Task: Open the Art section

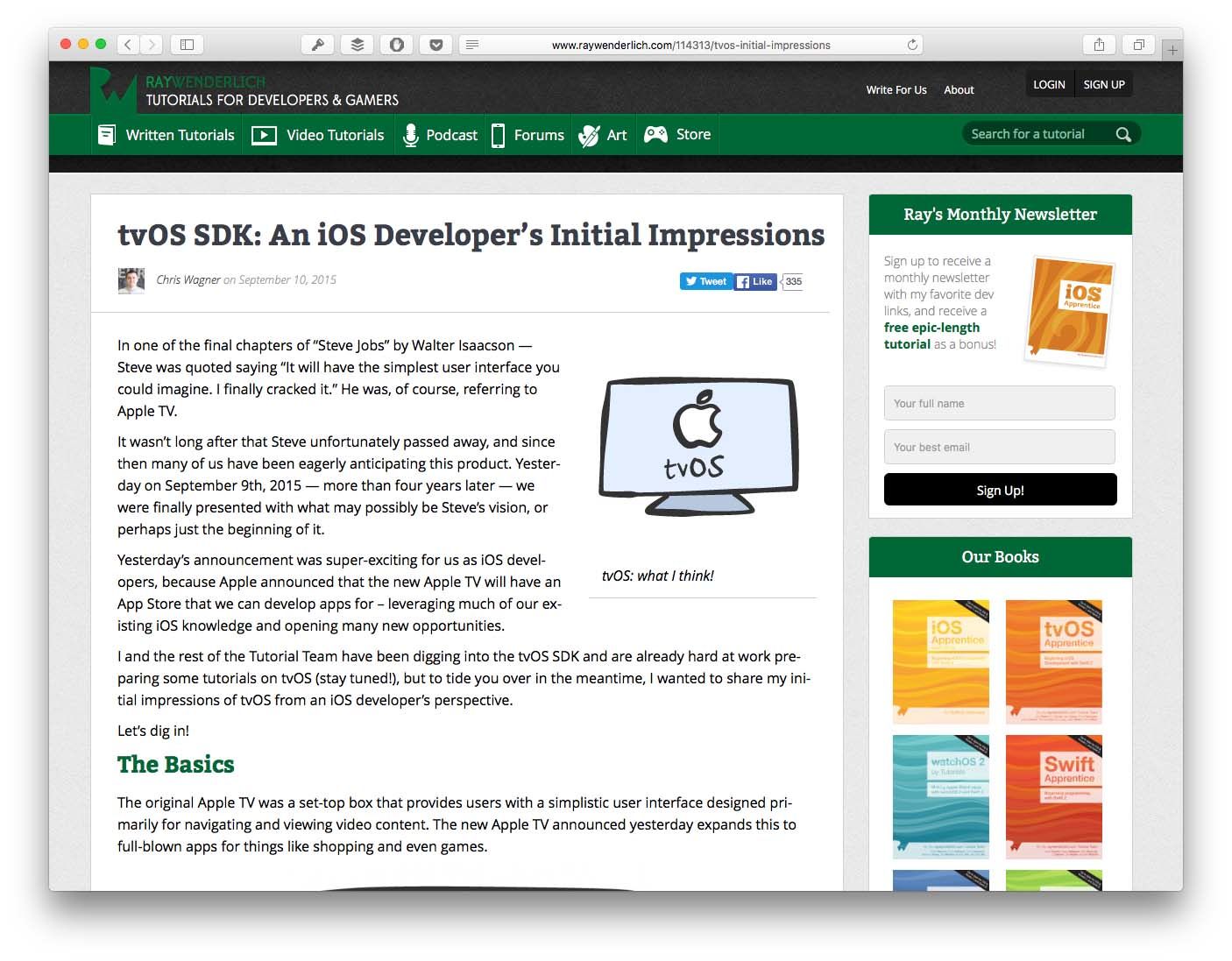Action: (x=604, y=135)
